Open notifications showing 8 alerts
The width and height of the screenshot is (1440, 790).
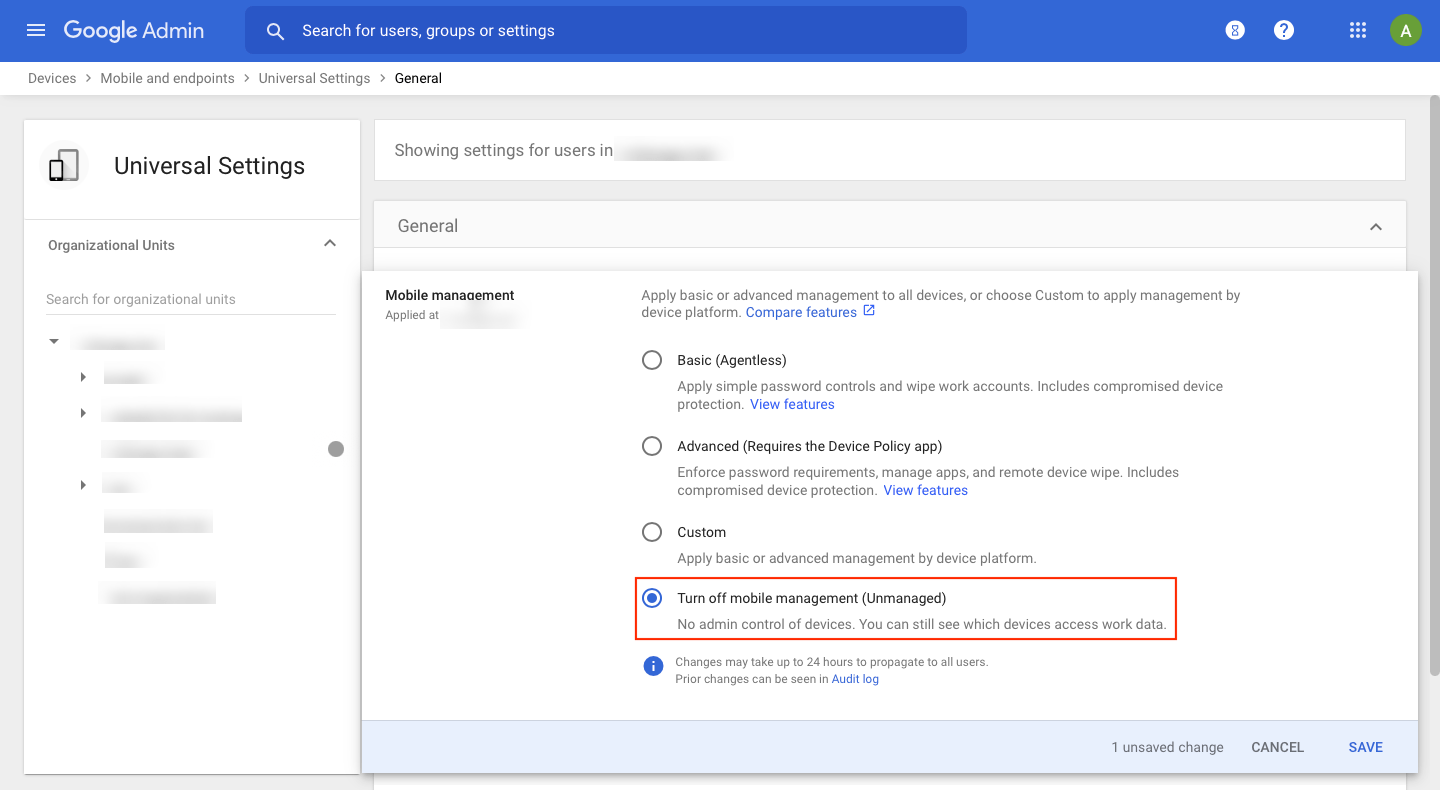point(1234,30)
